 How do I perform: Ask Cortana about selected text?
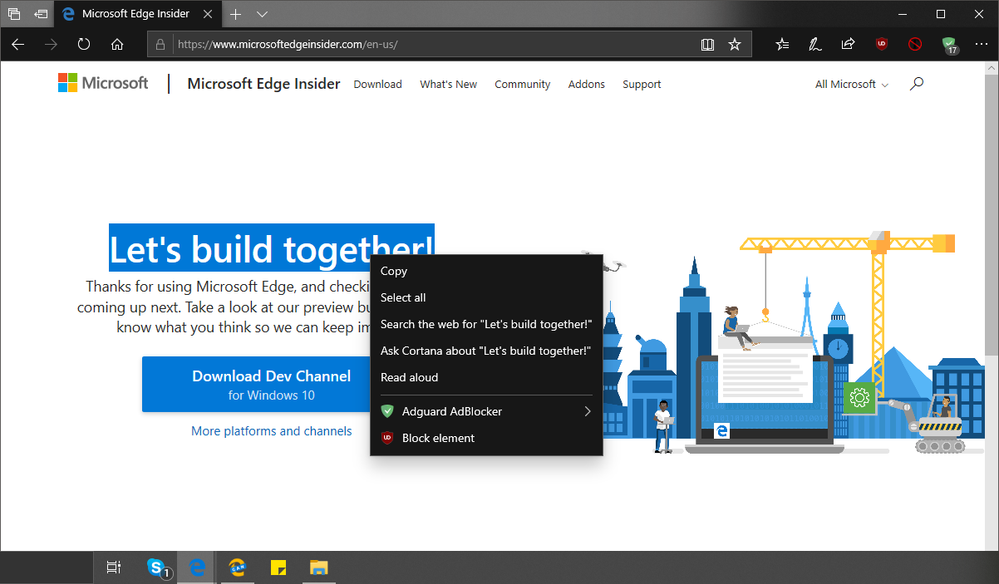[x=486, y=351]
